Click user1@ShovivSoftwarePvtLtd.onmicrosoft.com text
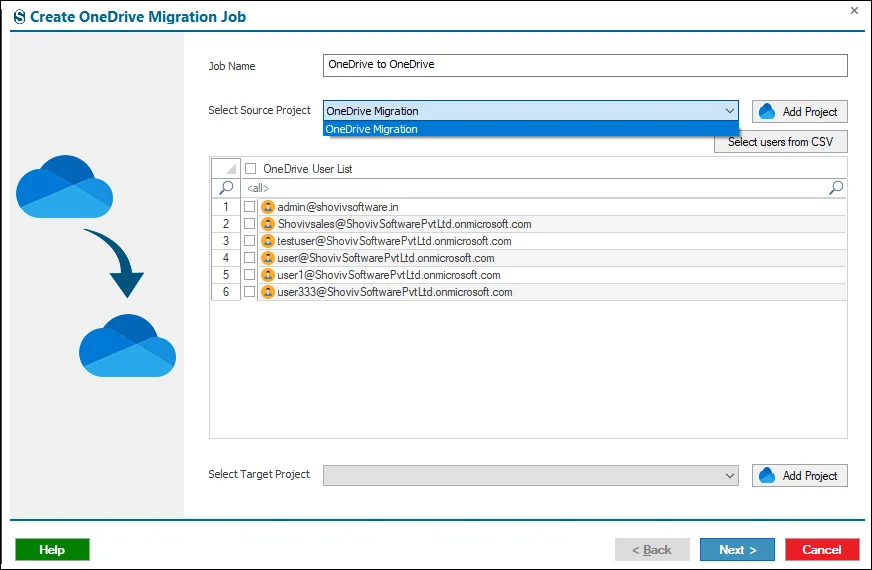 point(389,275)
